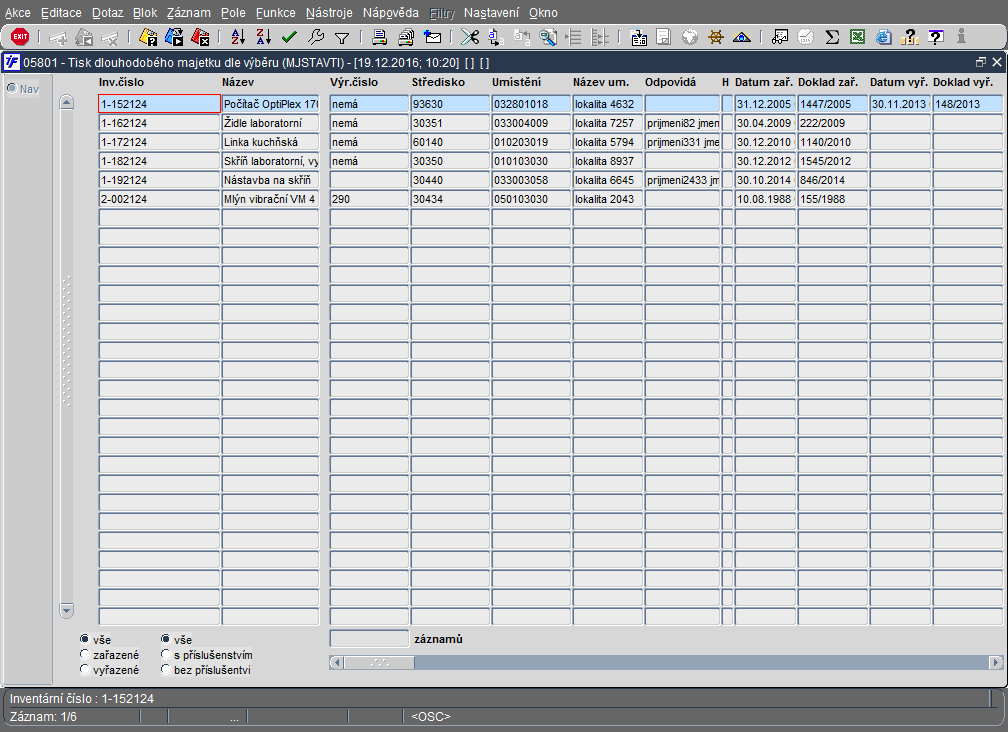Select the 'vše' radio button above s příslušenstvím

pyautogui.click(x=165, y=639)
